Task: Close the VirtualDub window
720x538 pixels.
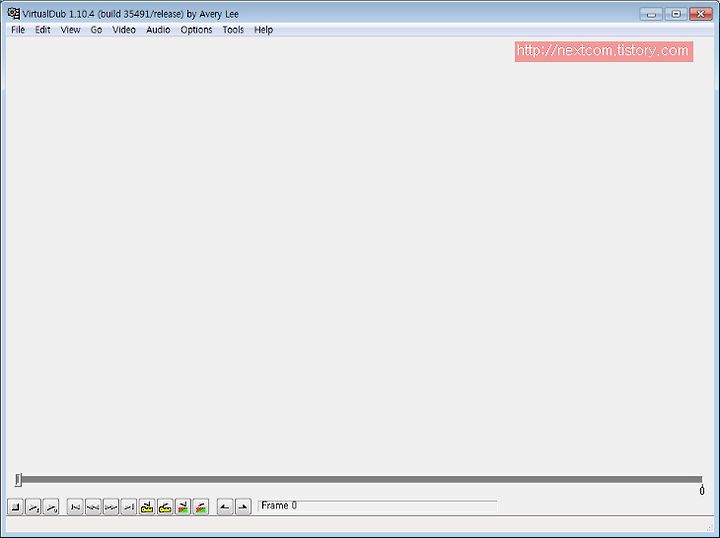Action: click(x=701, y=14)
